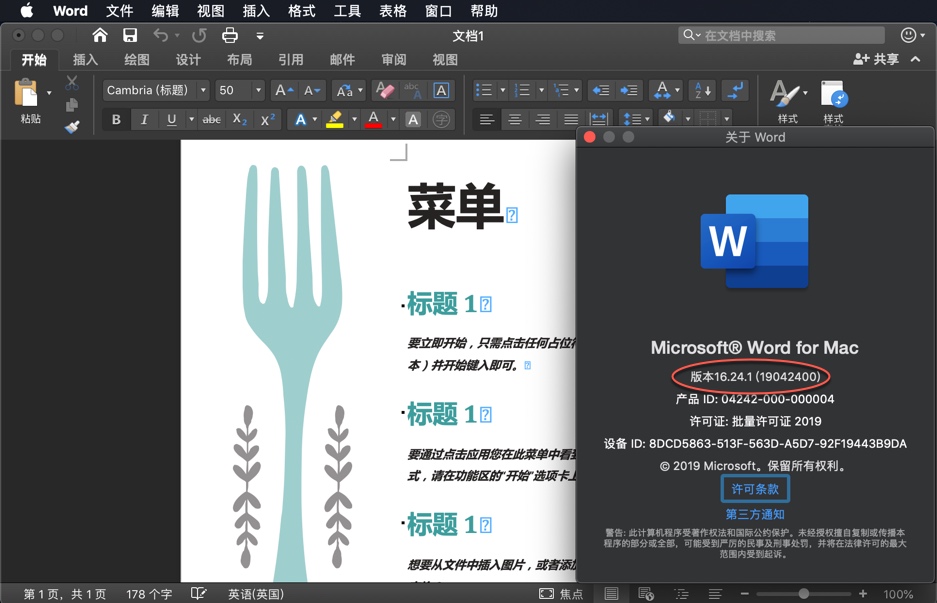The width and height of the screenshot is (937, 603).
Task: Open the font name dropdown
Action: tap(203, 90)
